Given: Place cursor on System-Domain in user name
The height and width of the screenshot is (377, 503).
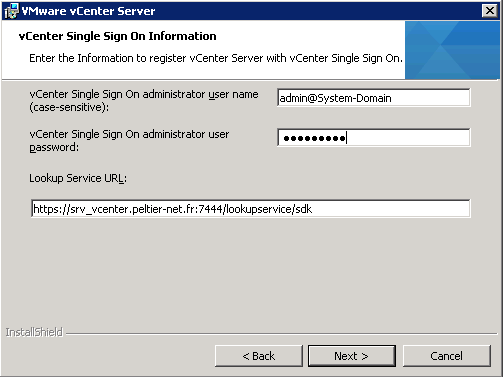Looking at the screenshot, I should point(354,98).
